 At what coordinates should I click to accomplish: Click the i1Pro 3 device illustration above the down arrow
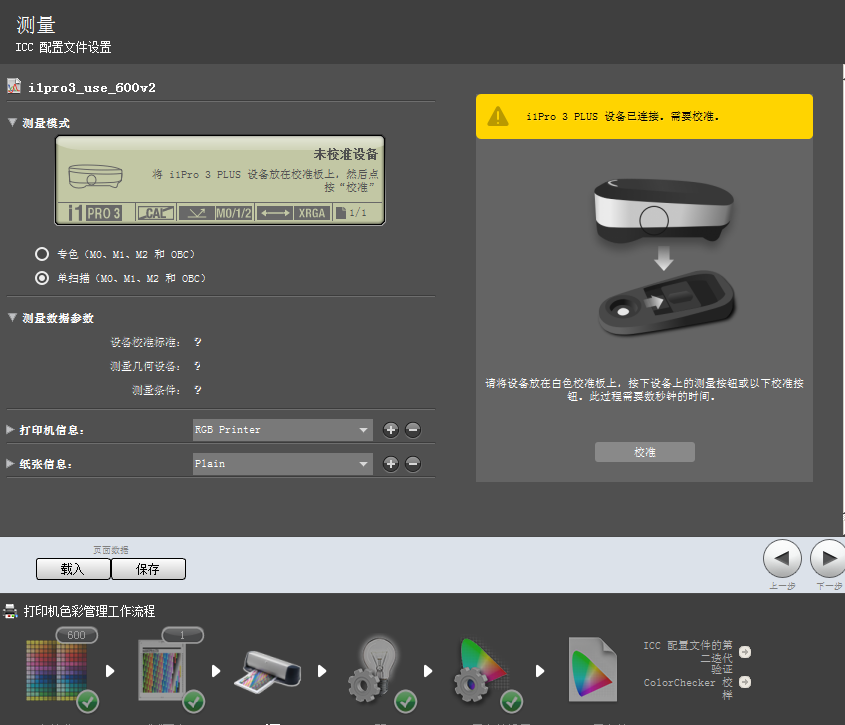pyautogui.click(x=663, y=210)
